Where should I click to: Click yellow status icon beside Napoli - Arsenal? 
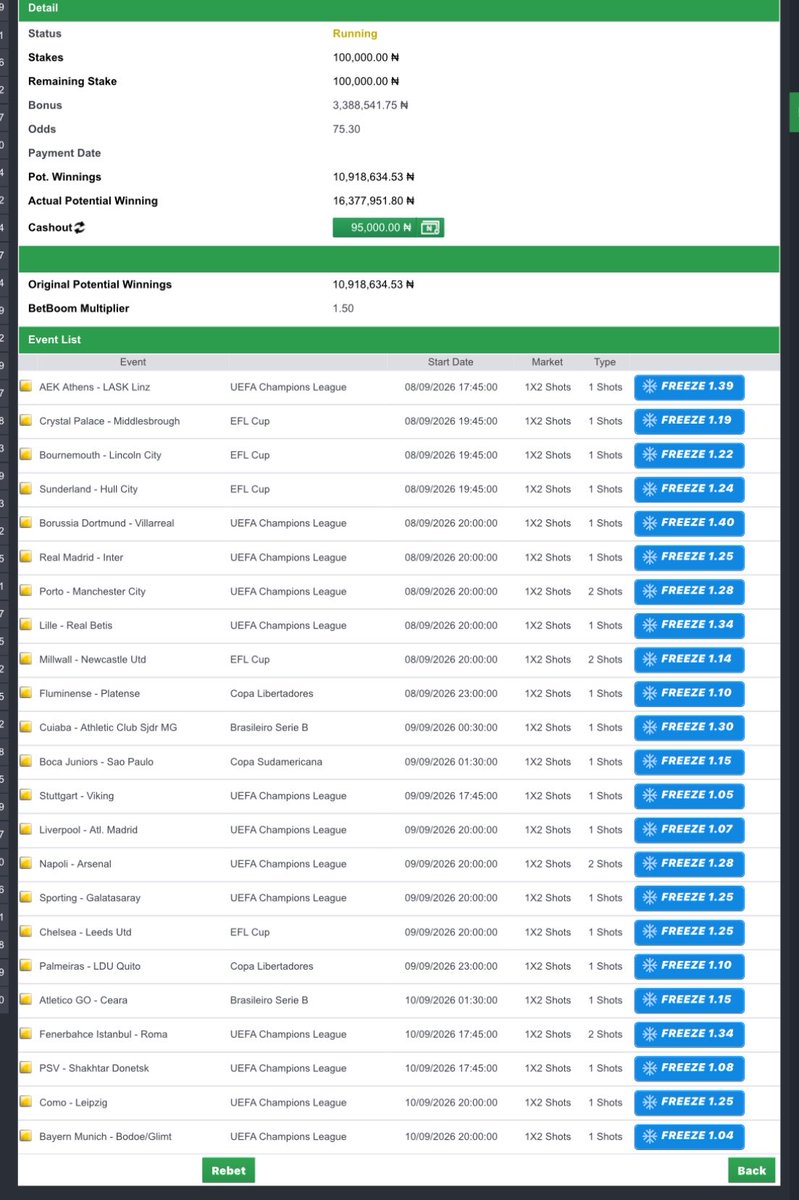pyautogui.click(x=26, y=863)
